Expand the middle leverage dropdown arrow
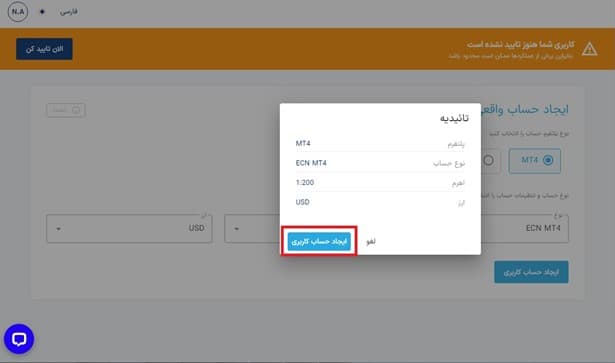The height and width of the screenshot is (363, 615). (x=237, y=229)
